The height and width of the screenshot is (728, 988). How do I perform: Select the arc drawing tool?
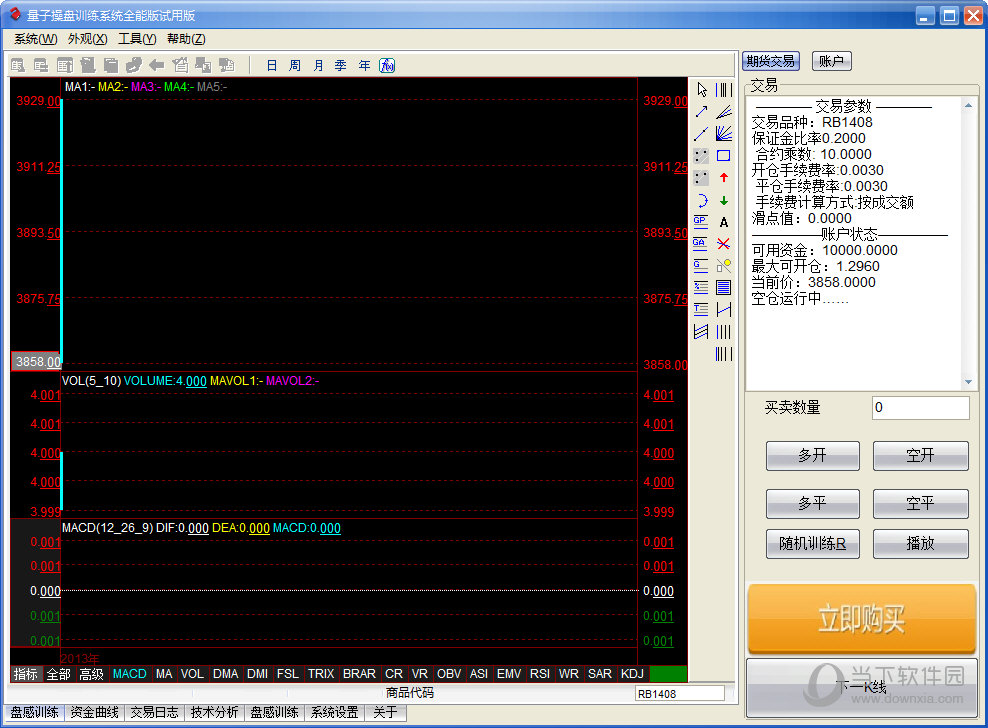[x=702, y=200]
